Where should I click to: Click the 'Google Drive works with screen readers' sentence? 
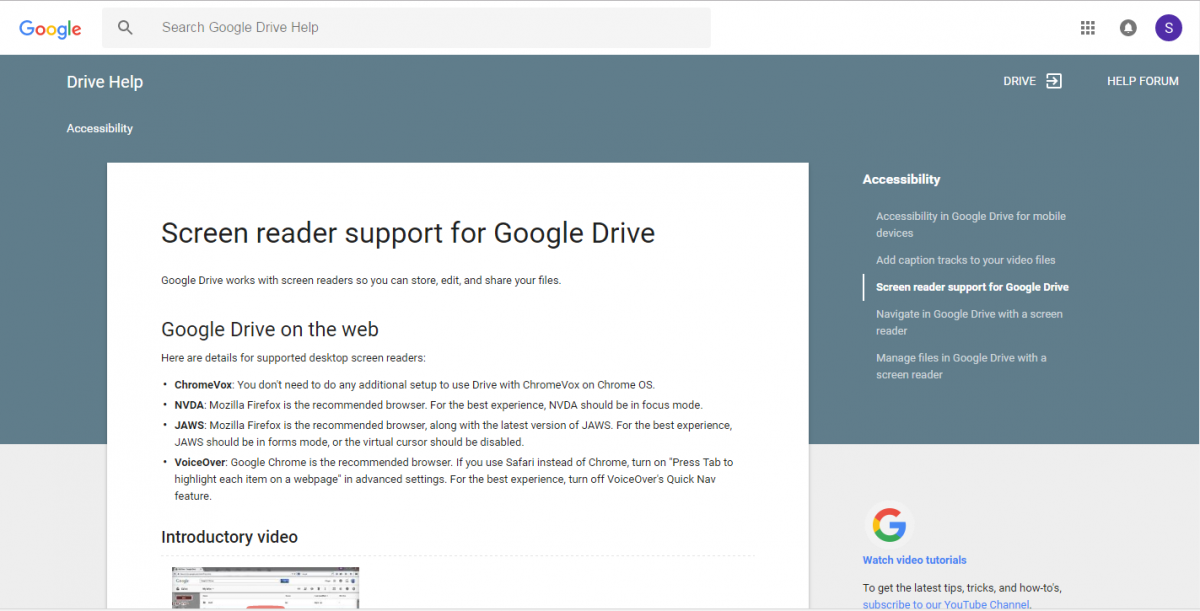coord(361,280)
